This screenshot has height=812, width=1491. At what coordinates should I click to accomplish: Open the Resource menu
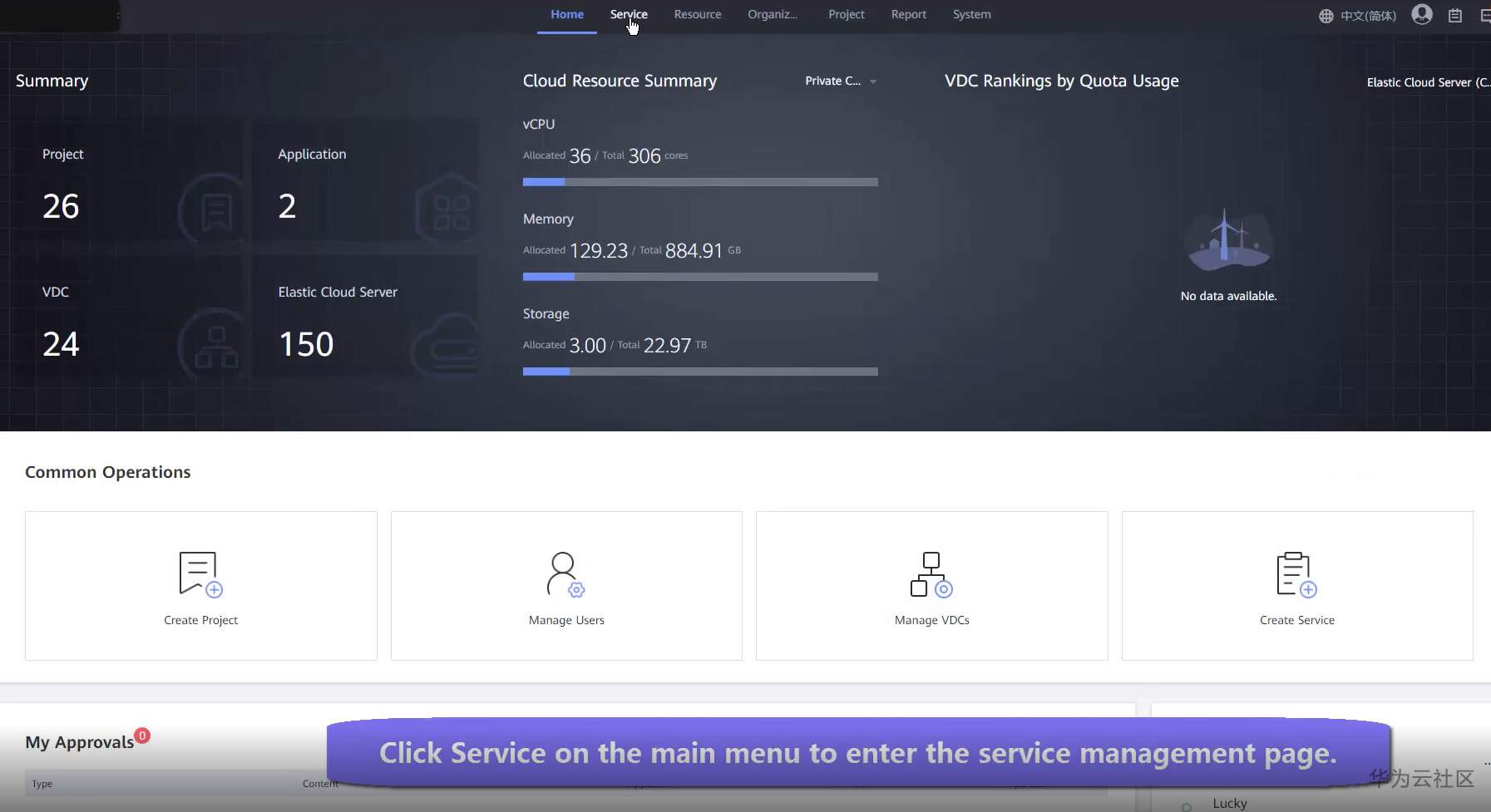click(698, 14)
